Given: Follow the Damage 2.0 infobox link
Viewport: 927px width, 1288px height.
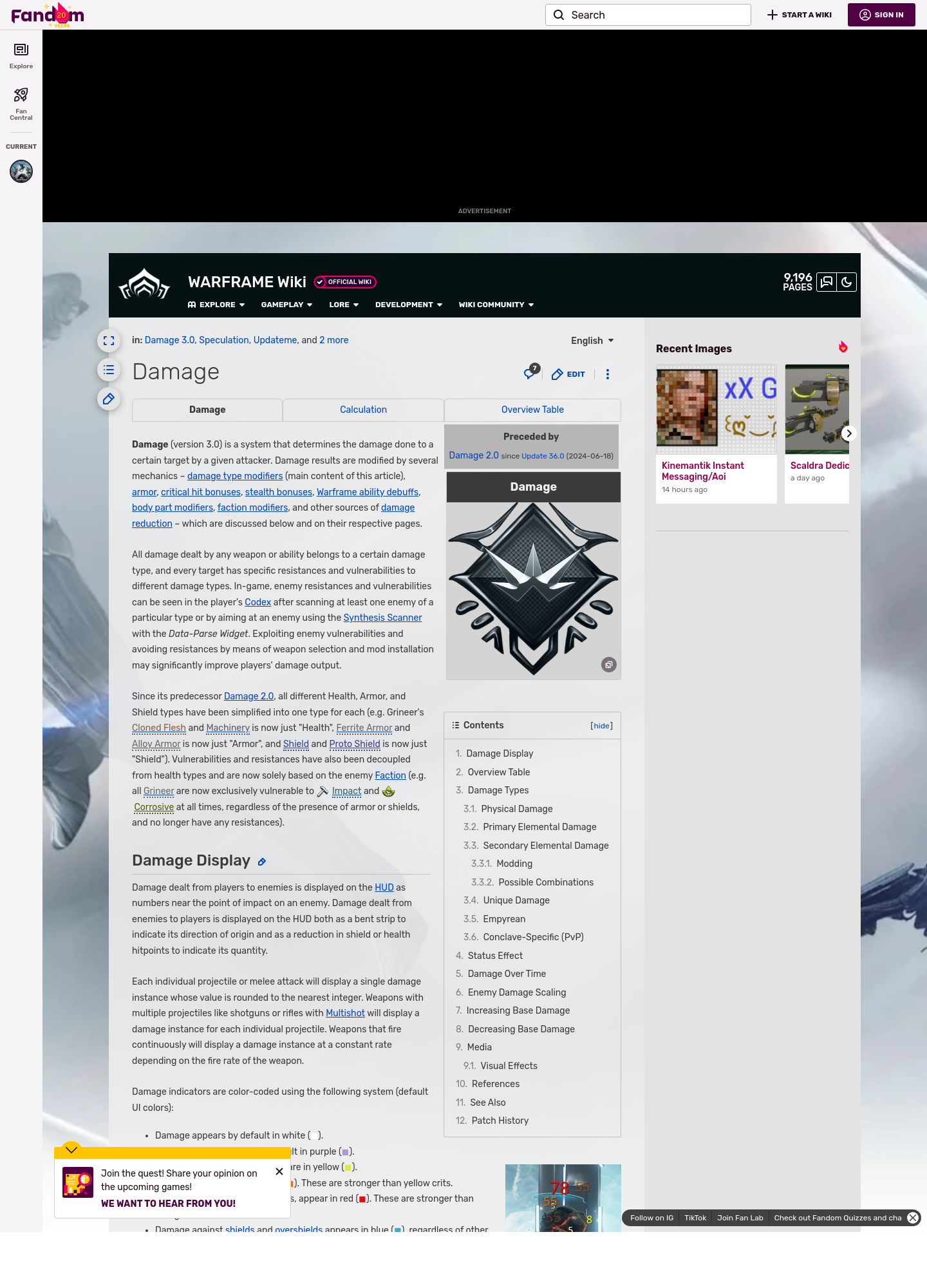Looking at the screenshot, I should coord(474,455).
